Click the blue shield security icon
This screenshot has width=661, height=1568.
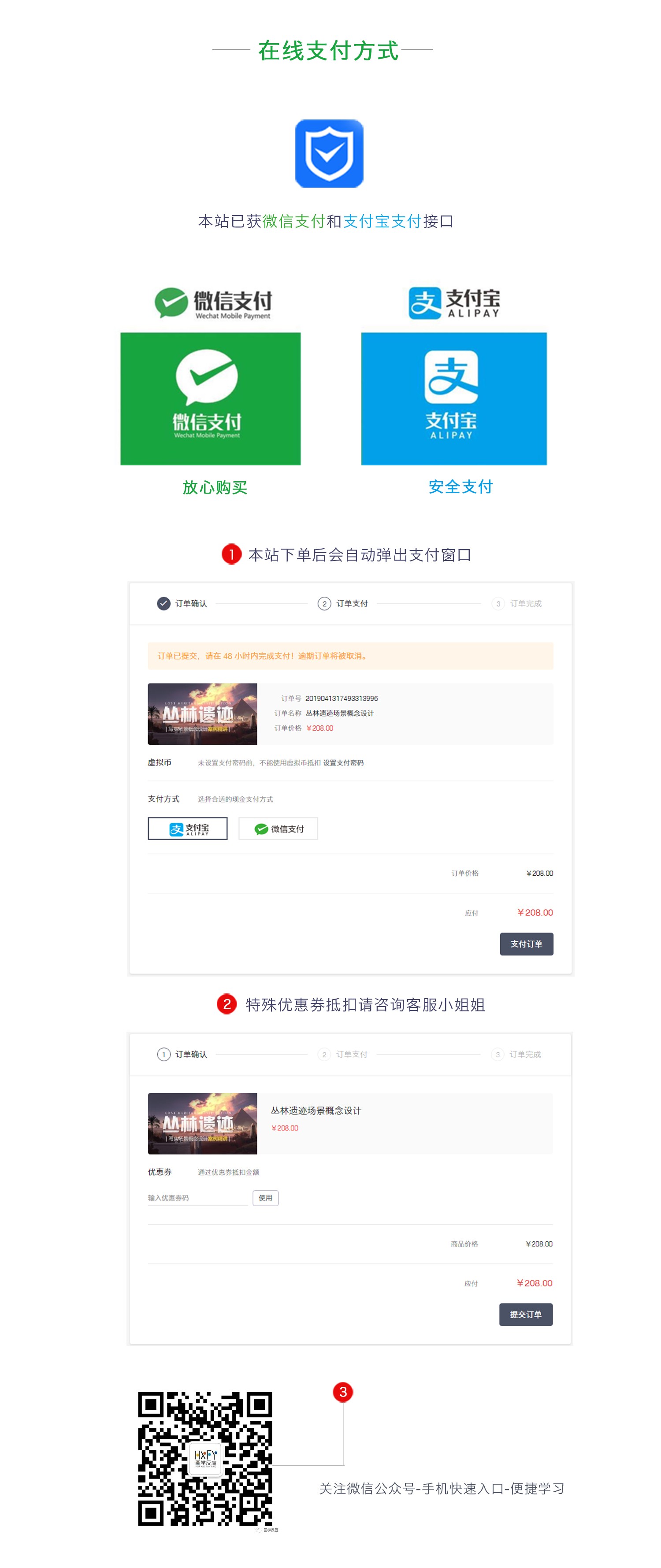[329, 153]
